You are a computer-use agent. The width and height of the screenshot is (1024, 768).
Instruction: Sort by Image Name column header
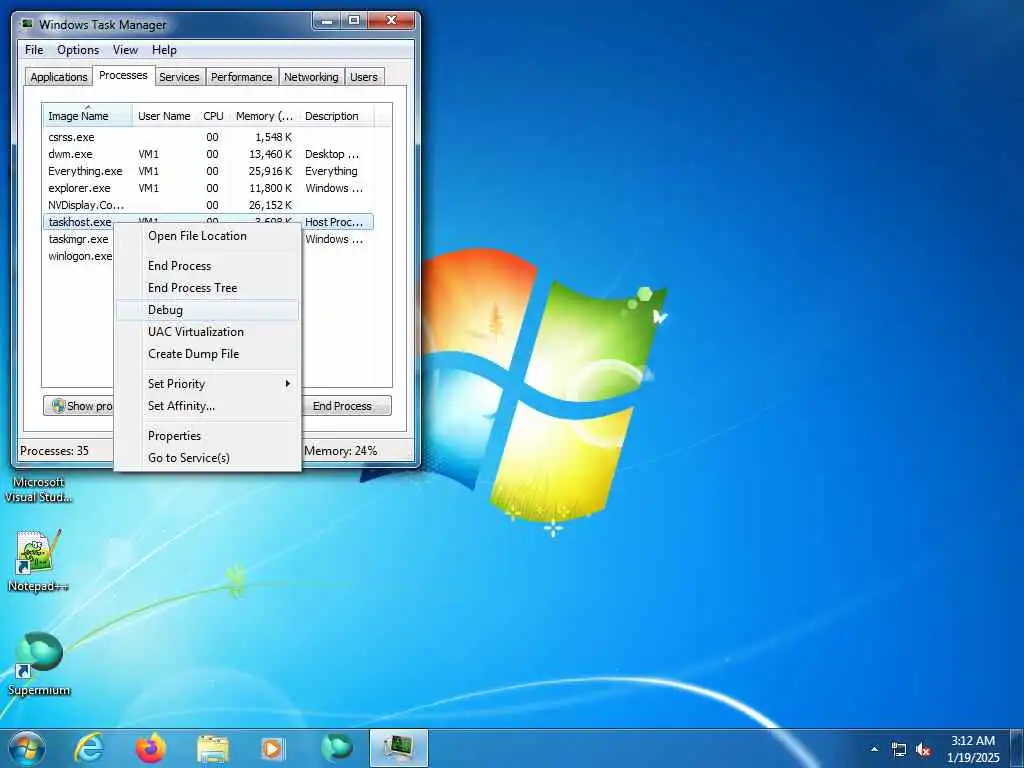pyautogui.click(x=88, y=116)
